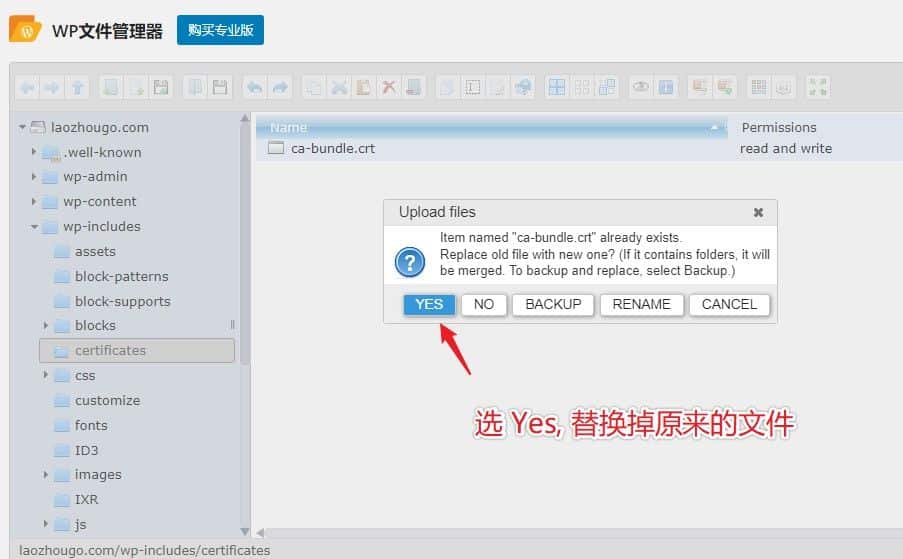Click the Extract archive toolbar icon

click(700, 88)
